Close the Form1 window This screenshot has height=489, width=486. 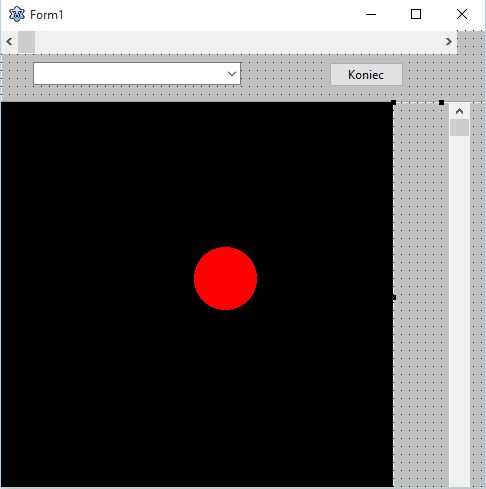pos(462,14)
